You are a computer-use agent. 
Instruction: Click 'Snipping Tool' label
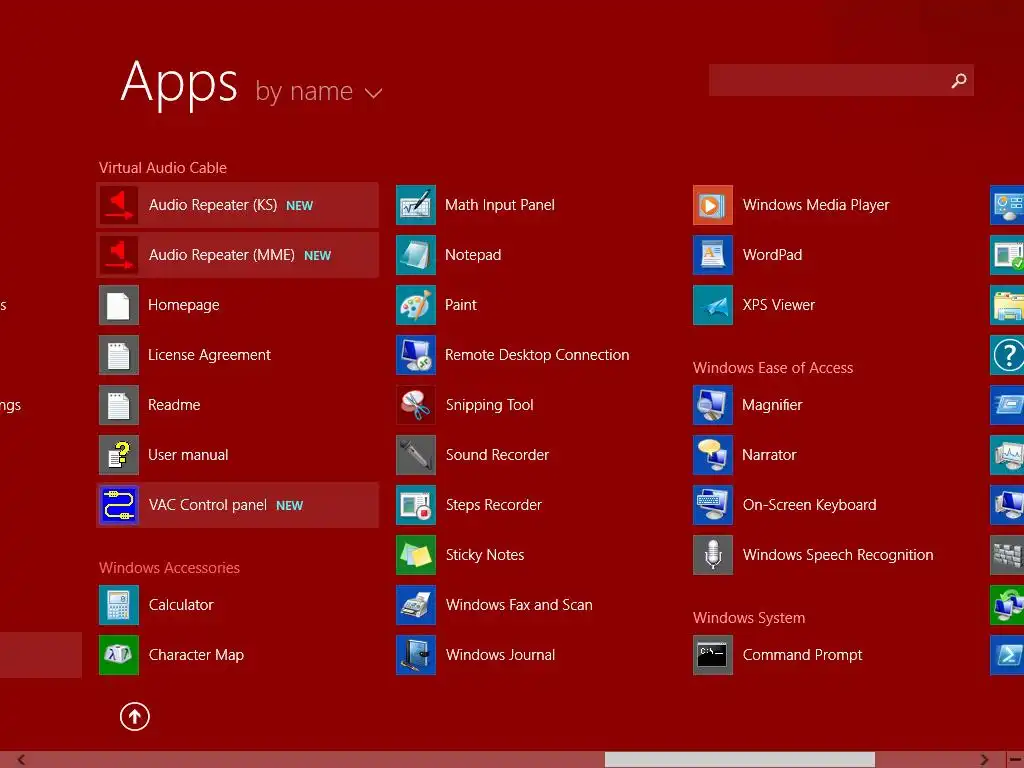(x=489, y=405)
